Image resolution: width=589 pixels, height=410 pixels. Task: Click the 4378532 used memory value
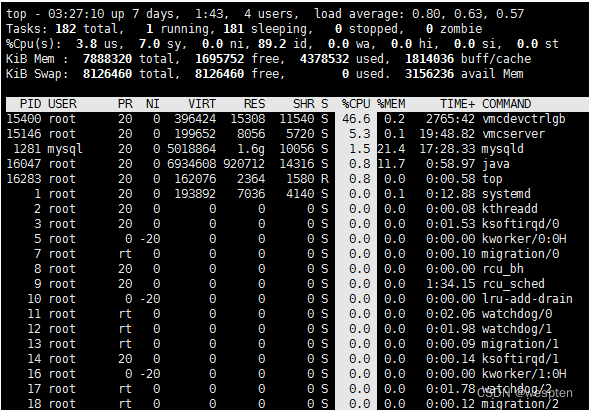pos(325,59)
